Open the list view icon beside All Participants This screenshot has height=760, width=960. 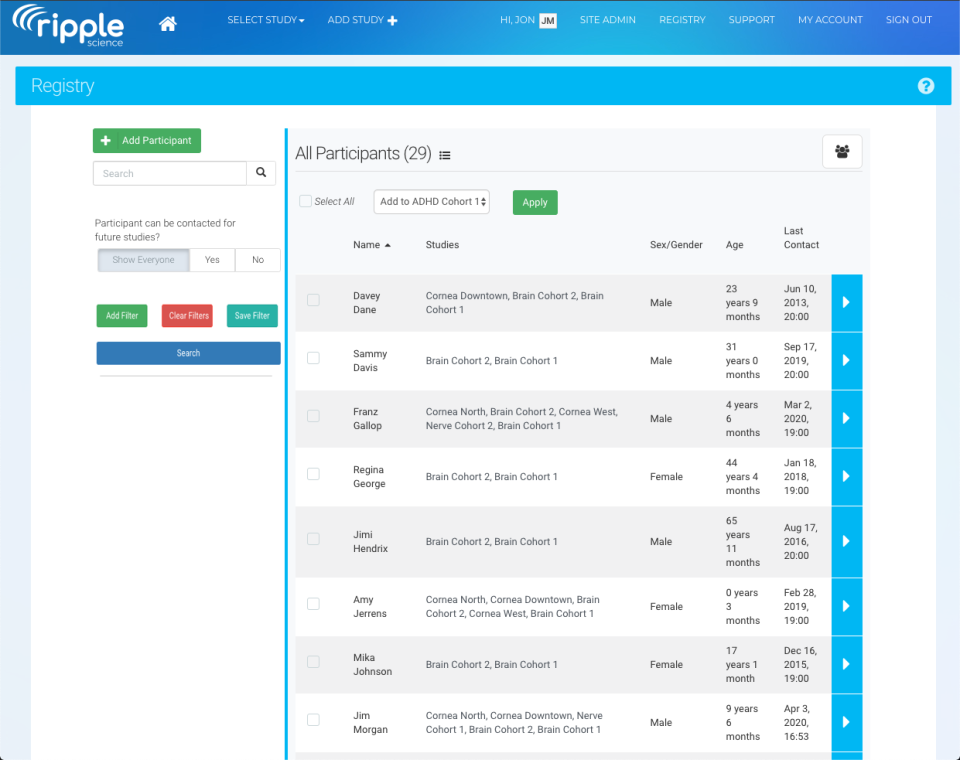click(x=445, y=155)
